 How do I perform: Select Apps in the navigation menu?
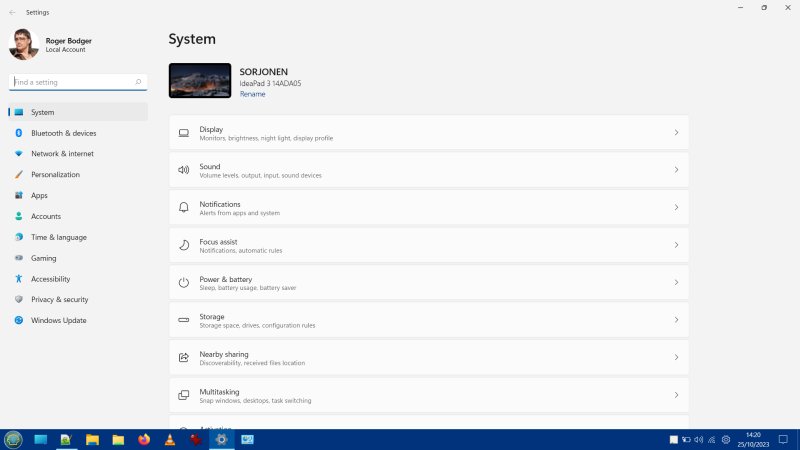tap(39, 196)
